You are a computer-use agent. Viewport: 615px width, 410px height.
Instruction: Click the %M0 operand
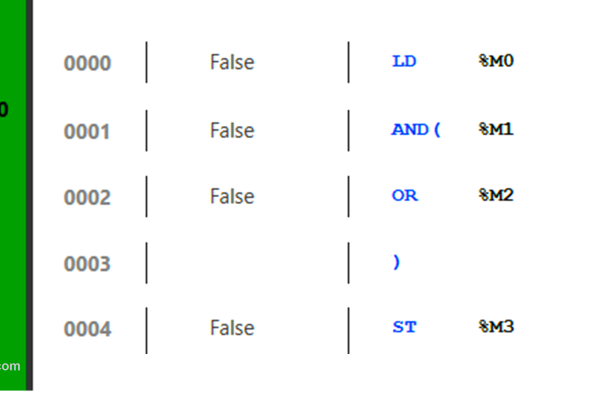496,61
